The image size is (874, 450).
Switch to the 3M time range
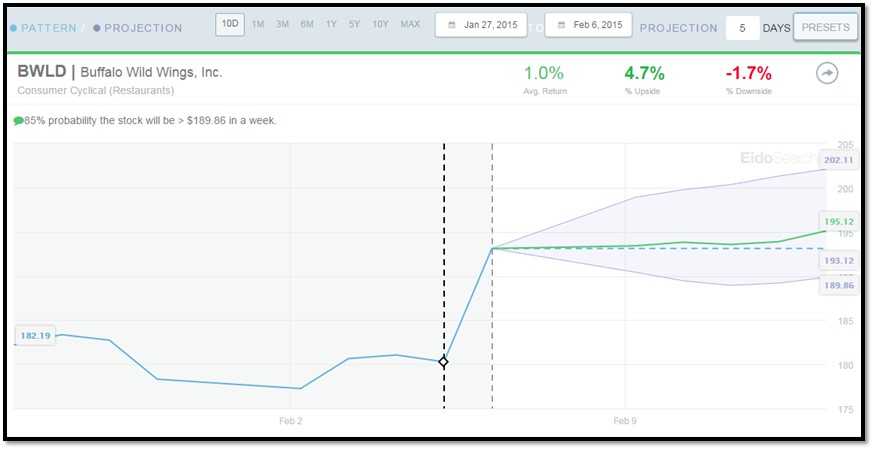pyautogui.click(x=282, y=25)
